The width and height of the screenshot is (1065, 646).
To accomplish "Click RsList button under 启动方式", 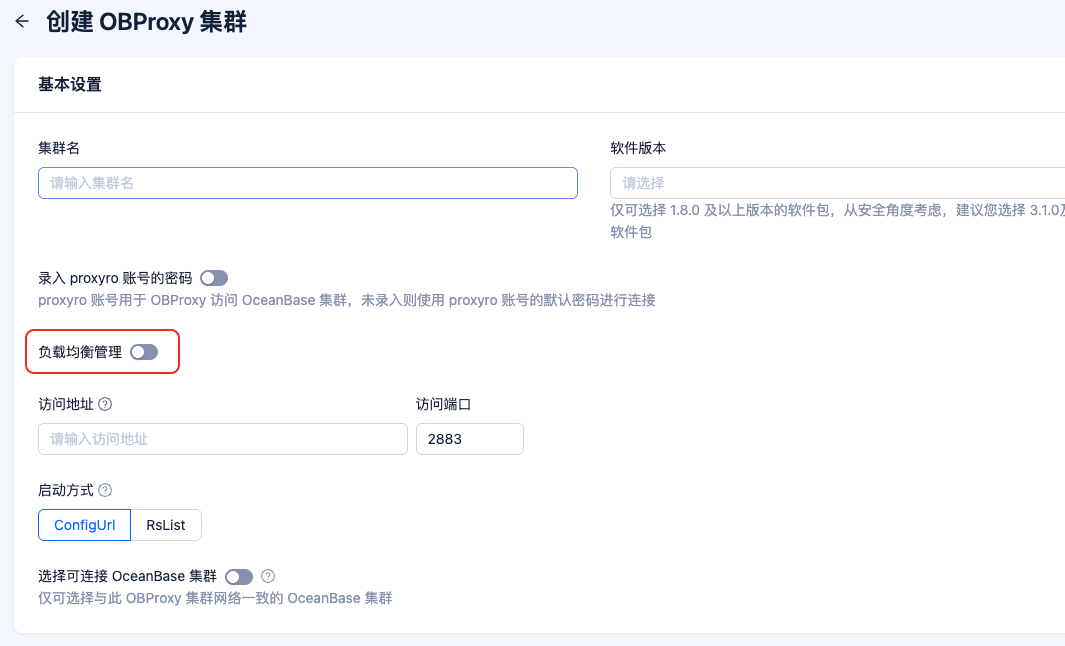I will coord(165,524).
